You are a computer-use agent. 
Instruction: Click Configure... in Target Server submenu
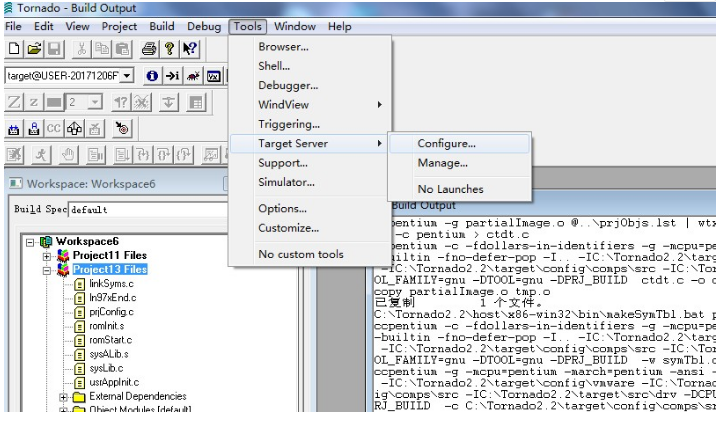point(459,144)
